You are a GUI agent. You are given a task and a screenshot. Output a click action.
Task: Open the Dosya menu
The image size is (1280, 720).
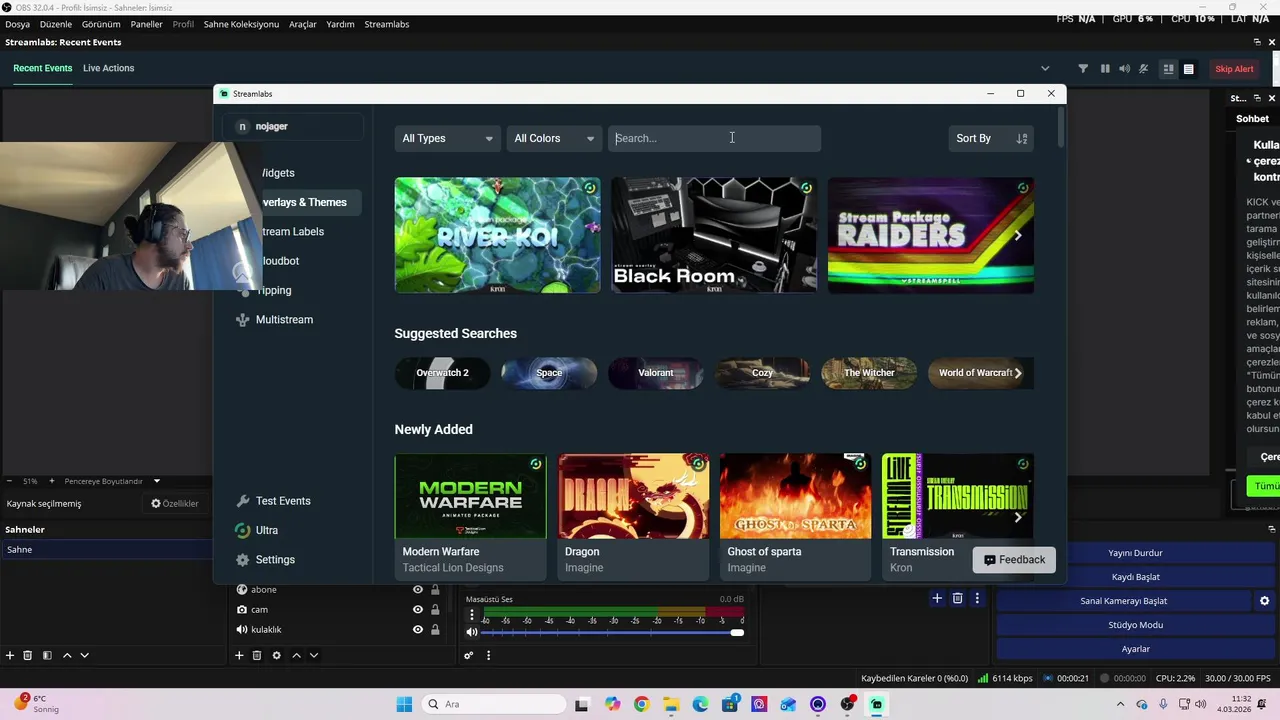point(17,24)
